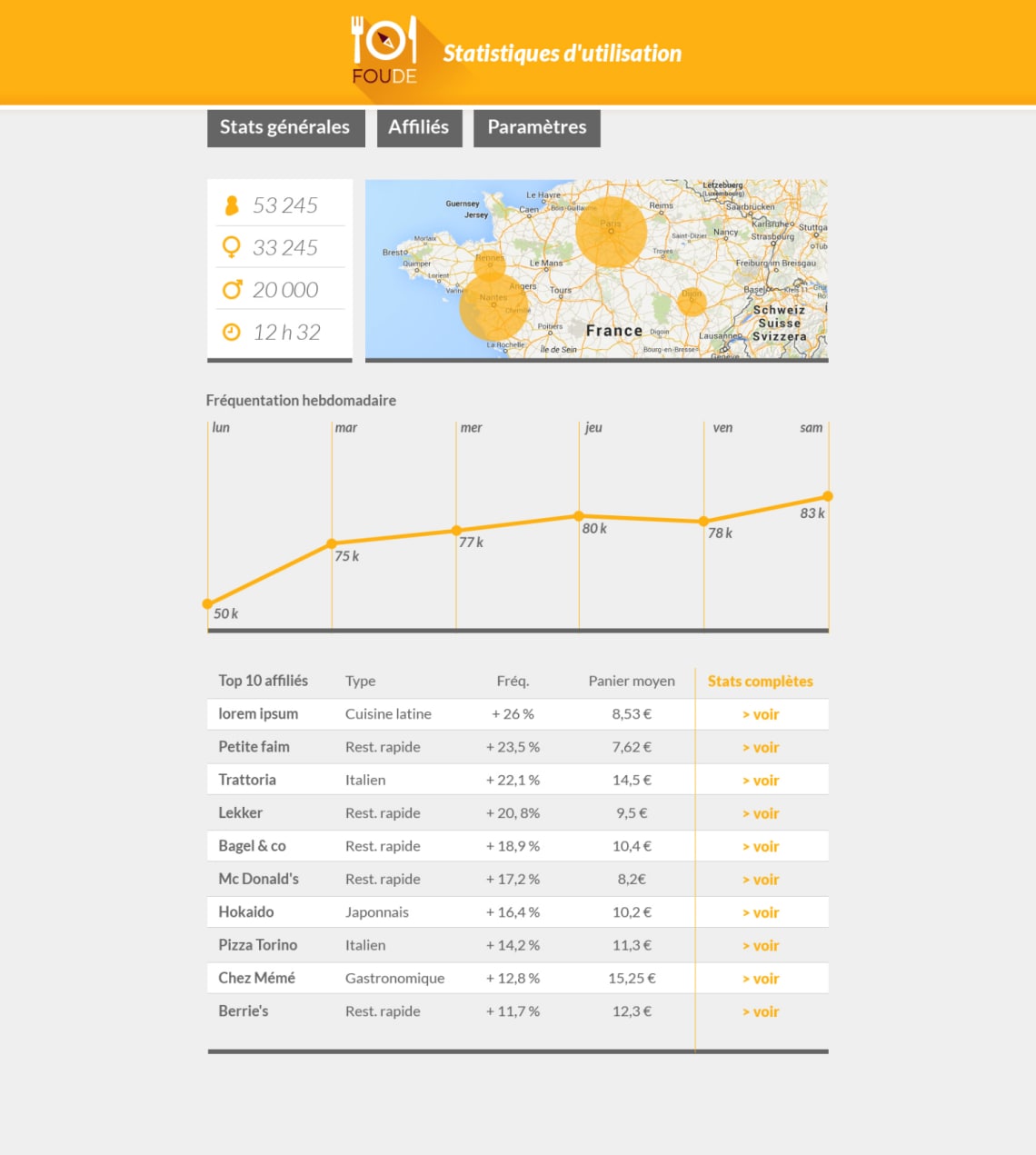Click the clock icon beside 12 h 32
This screenshot has height=1155, width=1036.
click(x=232, y=332)
